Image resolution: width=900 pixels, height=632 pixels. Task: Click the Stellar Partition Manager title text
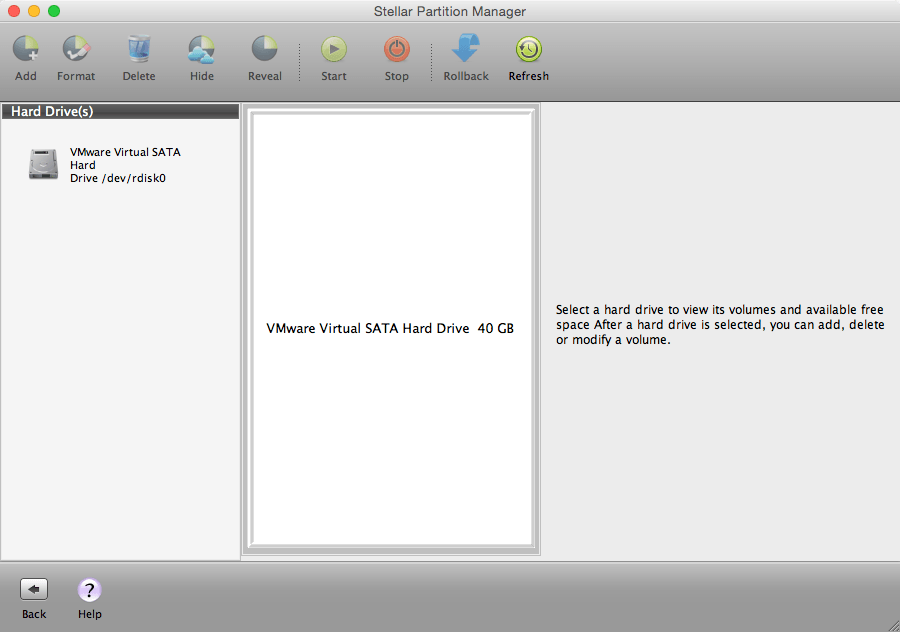coord(450,11)
